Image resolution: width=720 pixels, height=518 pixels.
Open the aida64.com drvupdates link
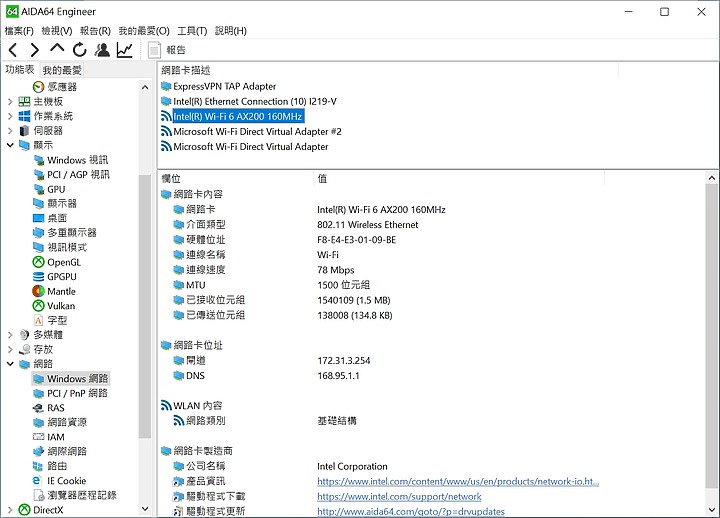click(x=411, y=512)
